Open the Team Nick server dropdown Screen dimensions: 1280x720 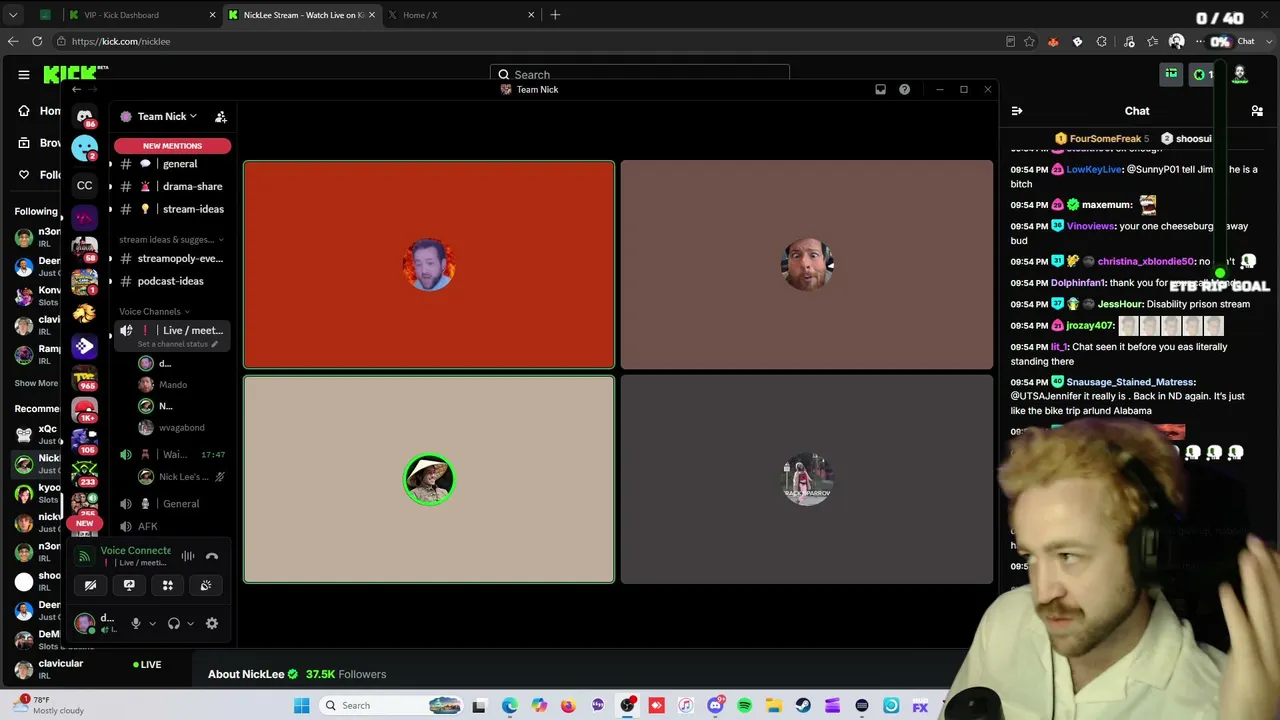166,117
